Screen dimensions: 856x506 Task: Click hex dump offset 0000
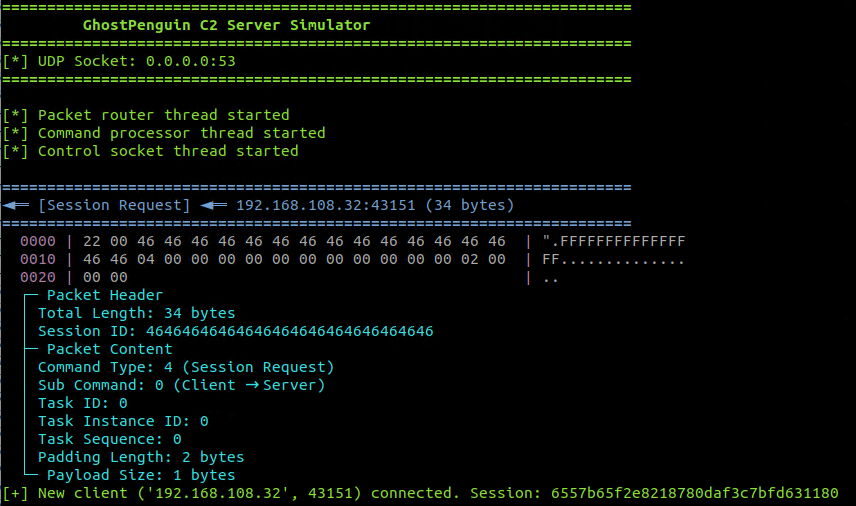click(38, 241)
